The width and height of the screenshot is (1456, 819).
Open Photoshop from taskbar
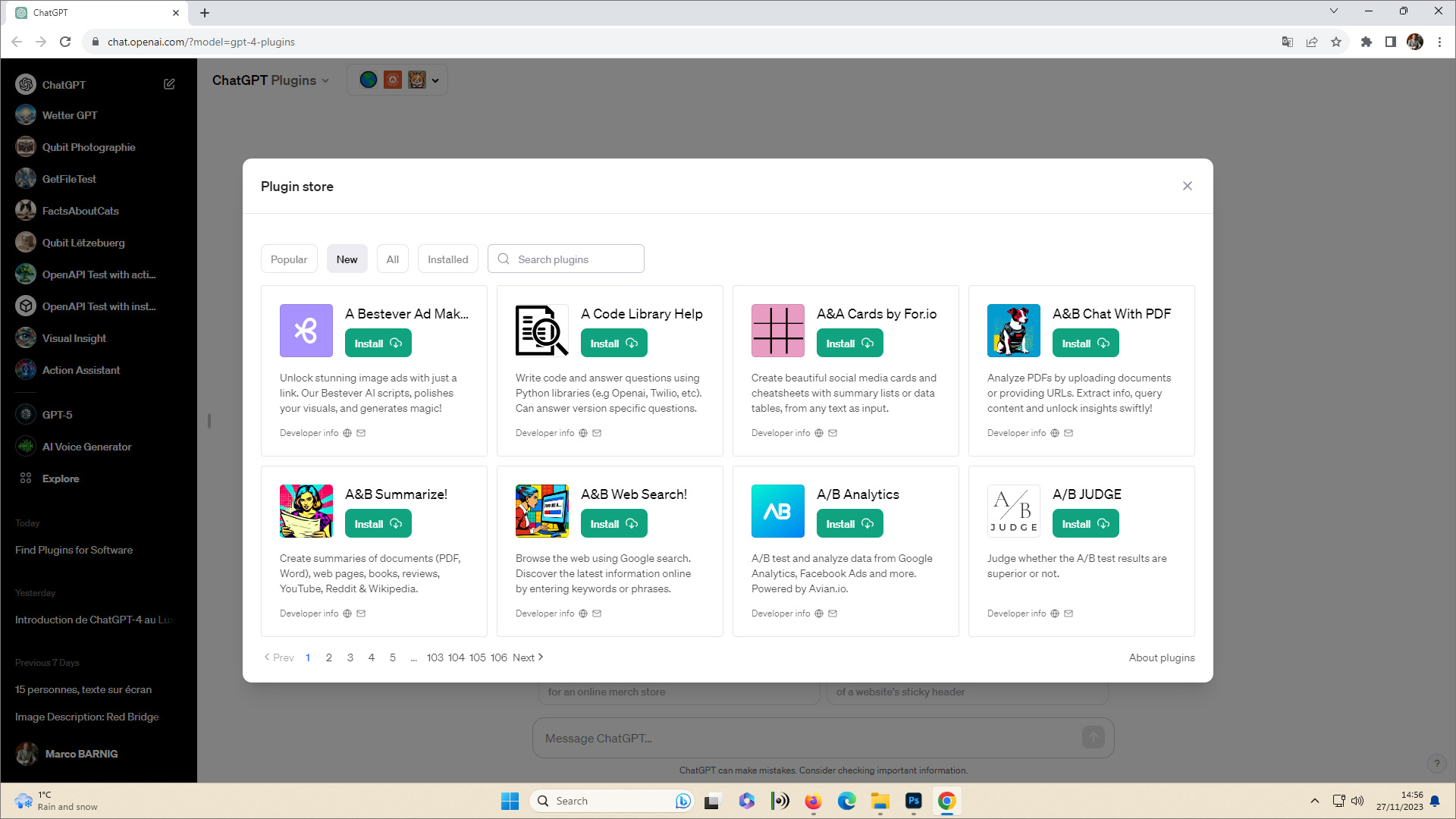[x=913, y=801]
